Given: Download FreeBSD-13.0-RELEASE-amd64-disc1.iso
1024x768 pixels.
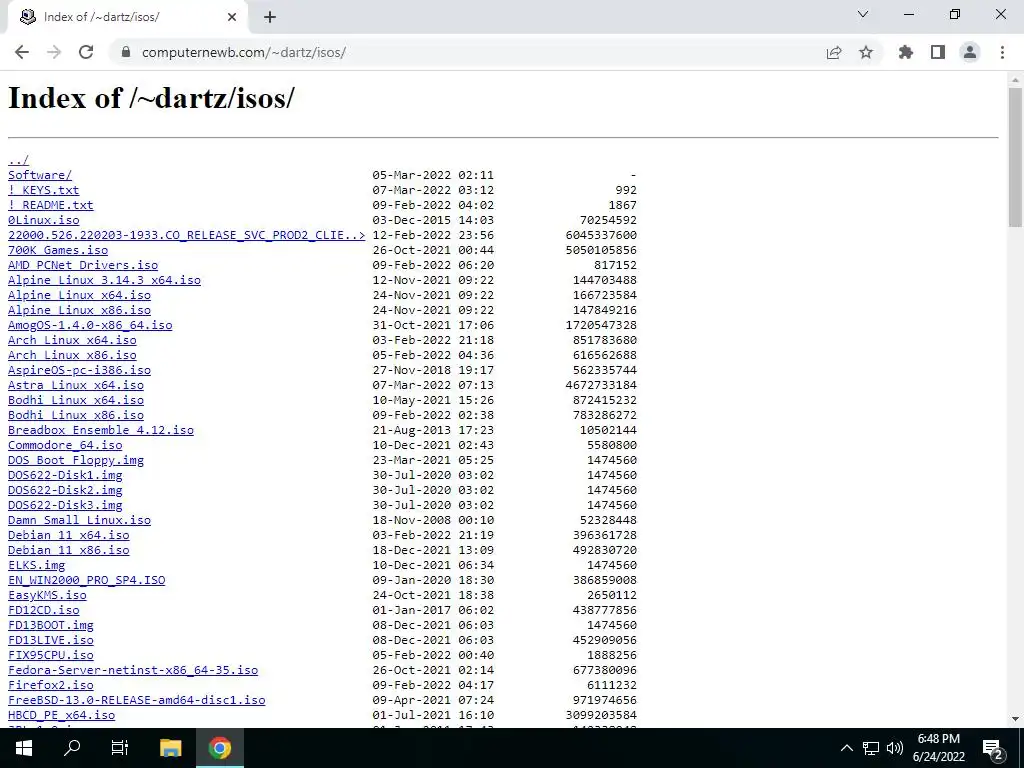Looking at the screenshot, I should (136, 701).
